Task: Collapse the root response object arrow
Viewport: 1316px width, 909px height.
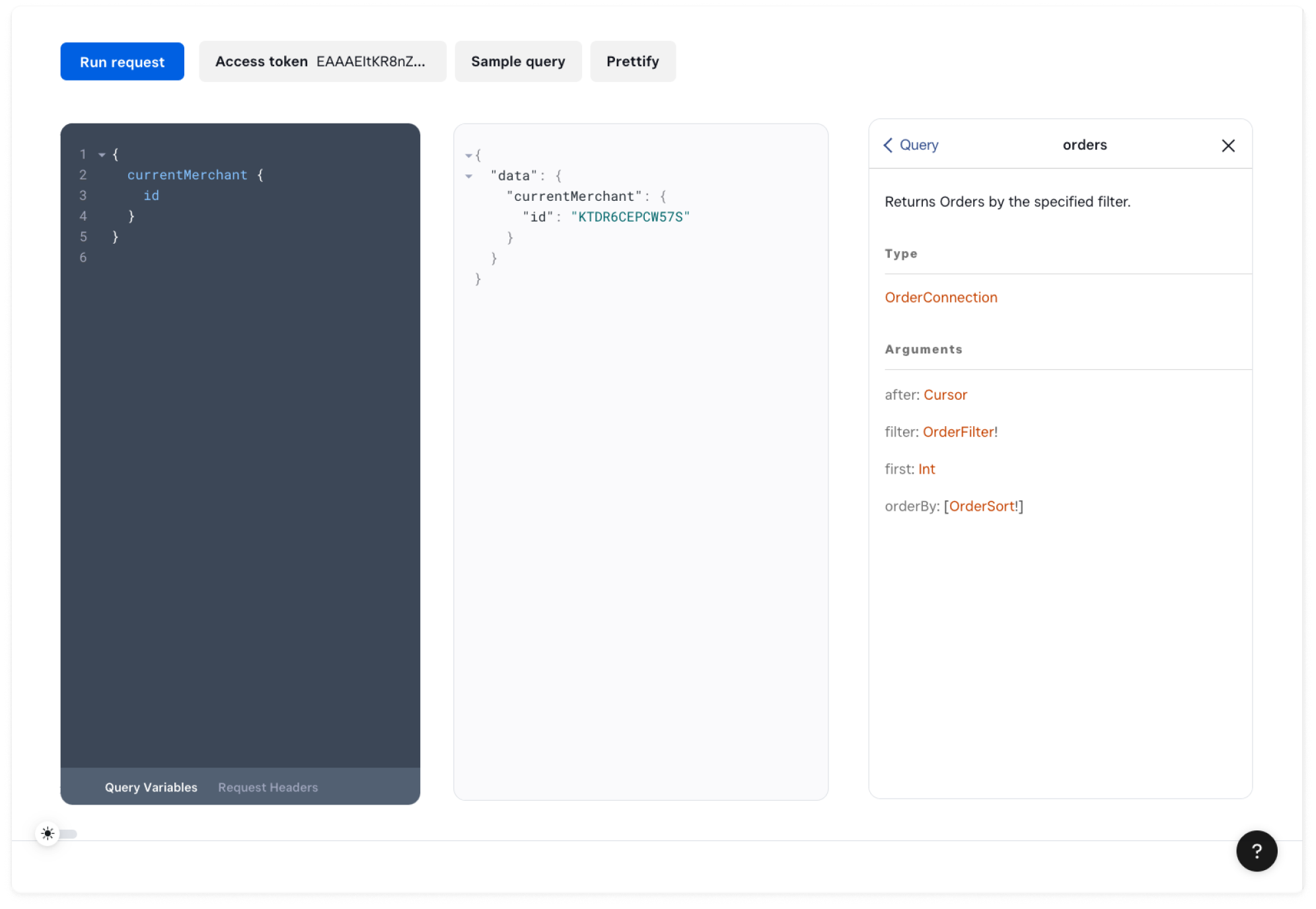Action: click(468, 156)
